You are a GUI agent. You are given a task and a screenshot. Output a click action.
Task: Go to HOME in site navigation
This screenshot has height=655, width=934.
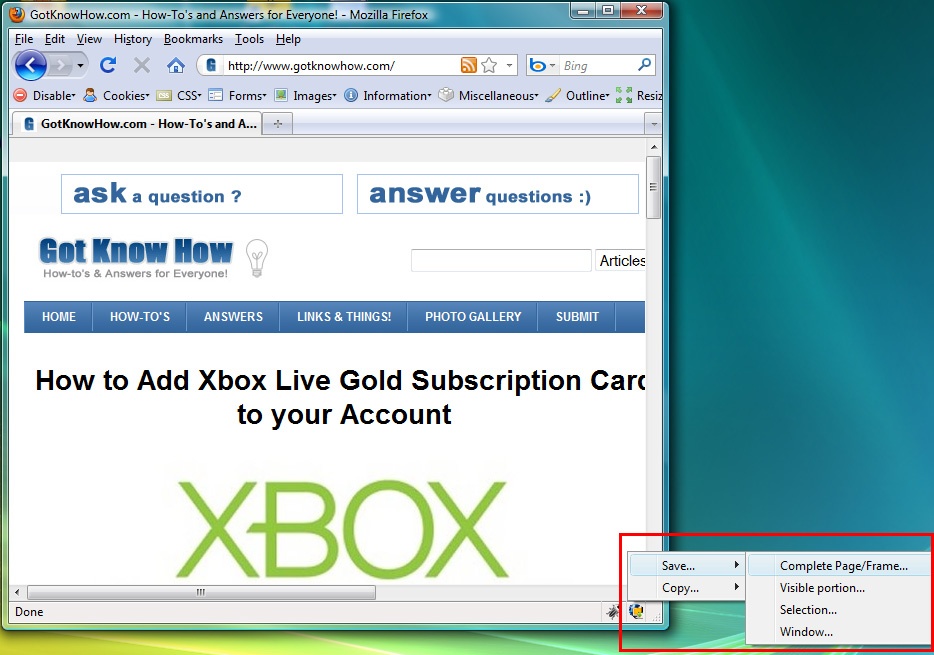[x=58, y=317]
